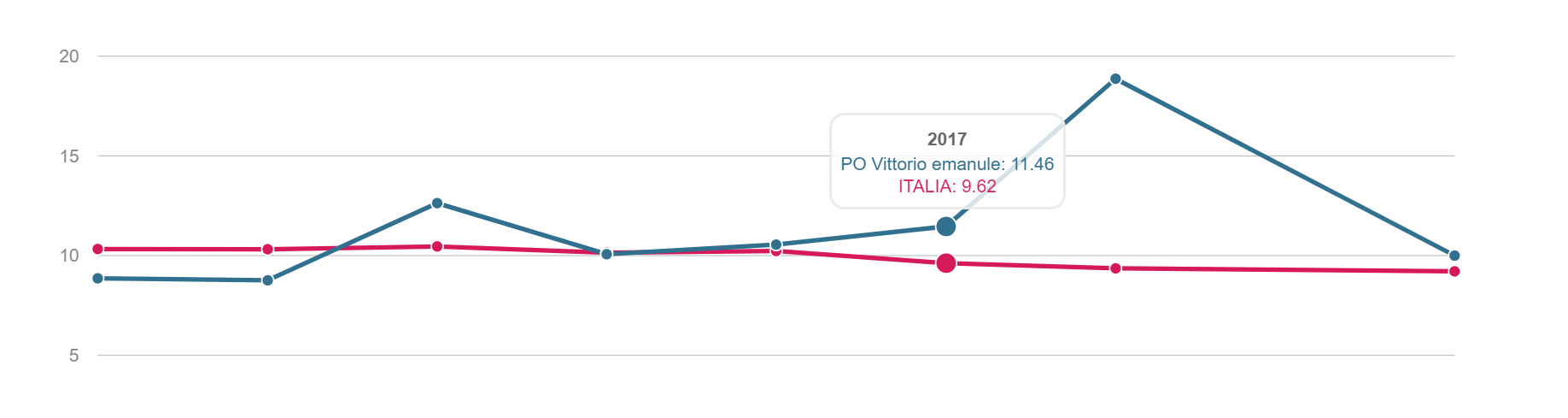Click the second red point from left
The width and height of the screenshot is (1568, 418).
tap(267, 250)
